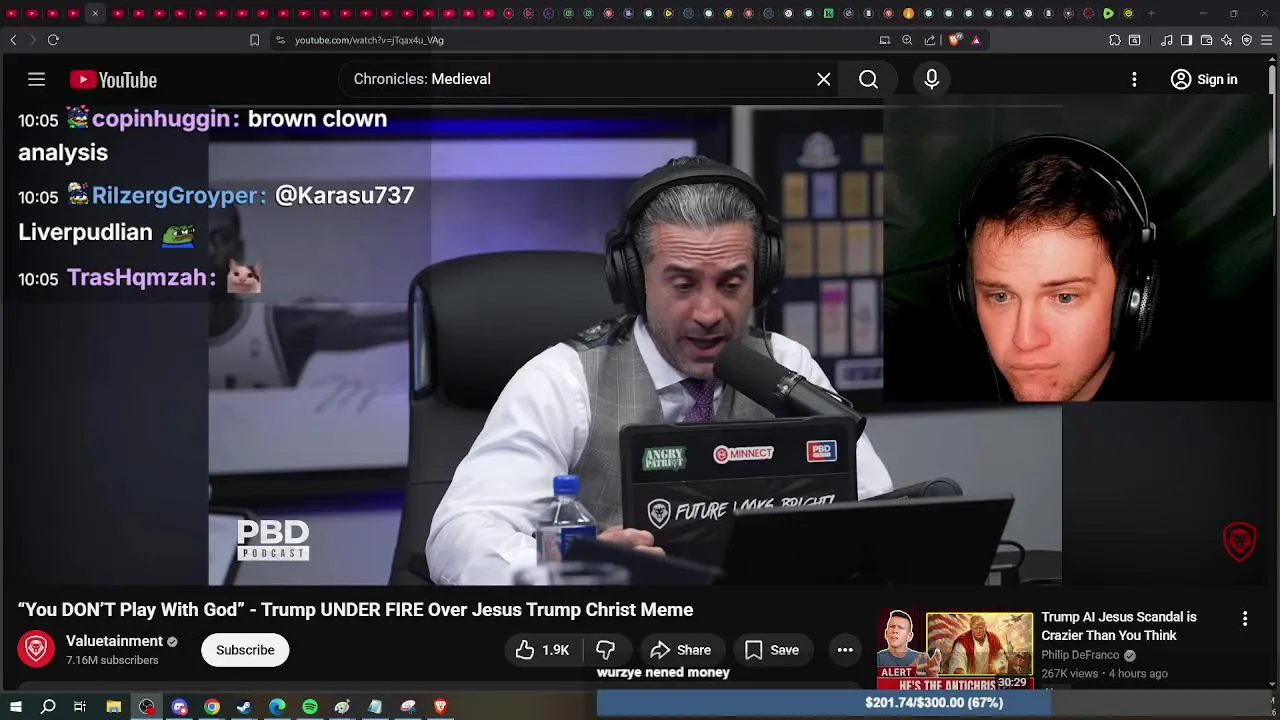Open Windows taskbar search

coord(48,707)
